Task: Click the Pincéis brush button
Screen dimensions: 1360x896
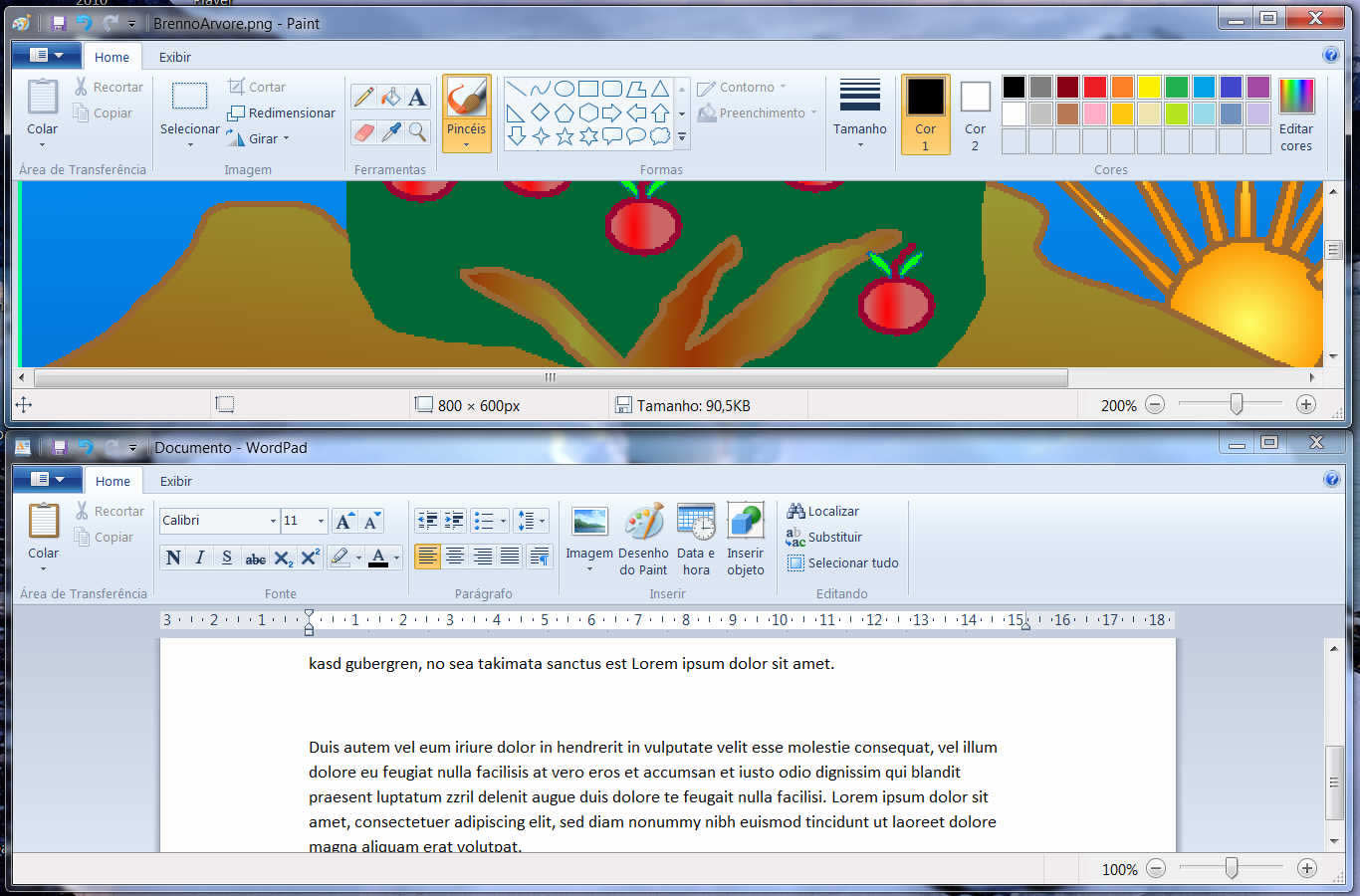Action: click(466, 113)
